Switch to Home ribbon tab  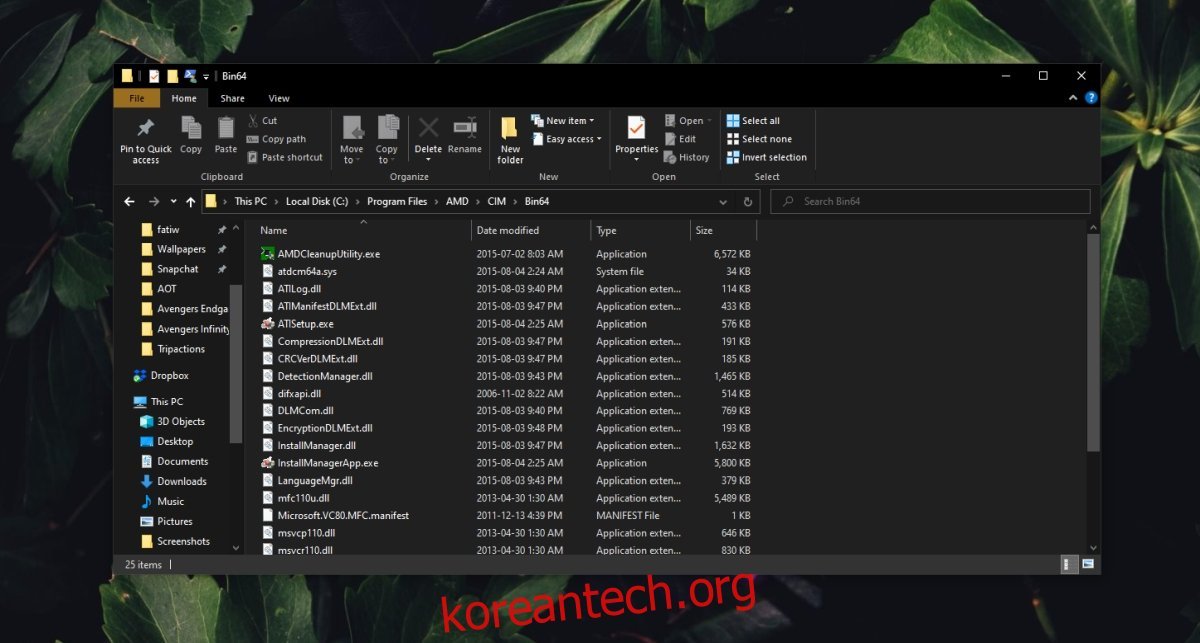[184, 98]
